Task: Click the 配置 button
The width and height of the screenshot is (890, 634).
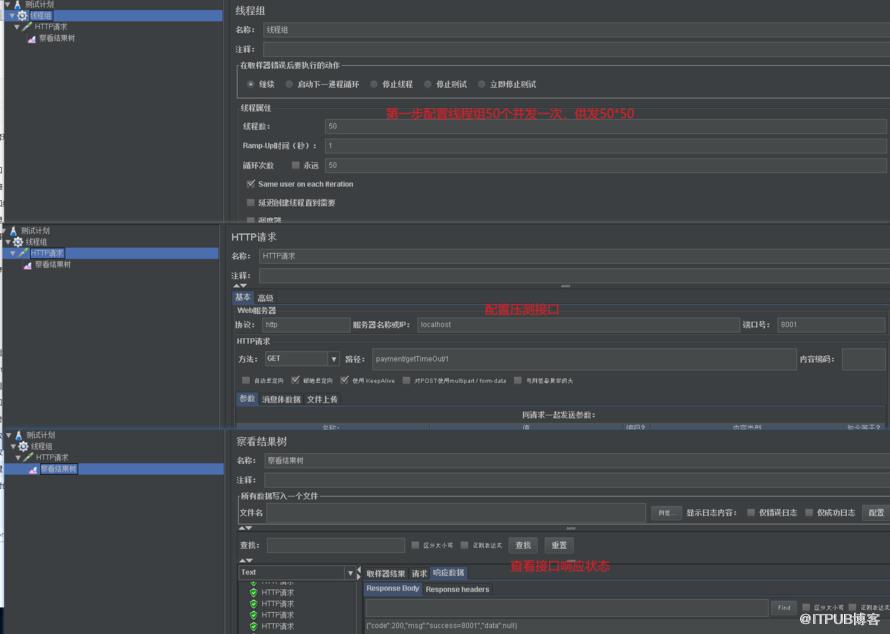Action: pyautogui.click(x=876, y=513)
